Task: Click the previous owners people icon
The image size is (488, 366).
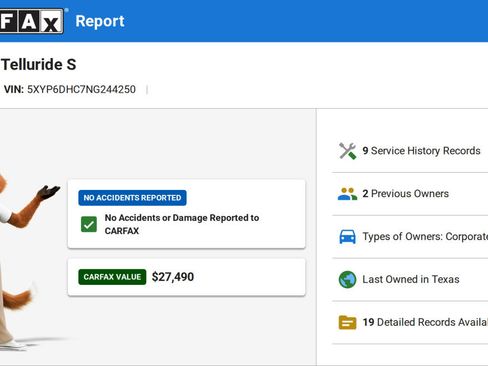Action: tap(347, 194)
